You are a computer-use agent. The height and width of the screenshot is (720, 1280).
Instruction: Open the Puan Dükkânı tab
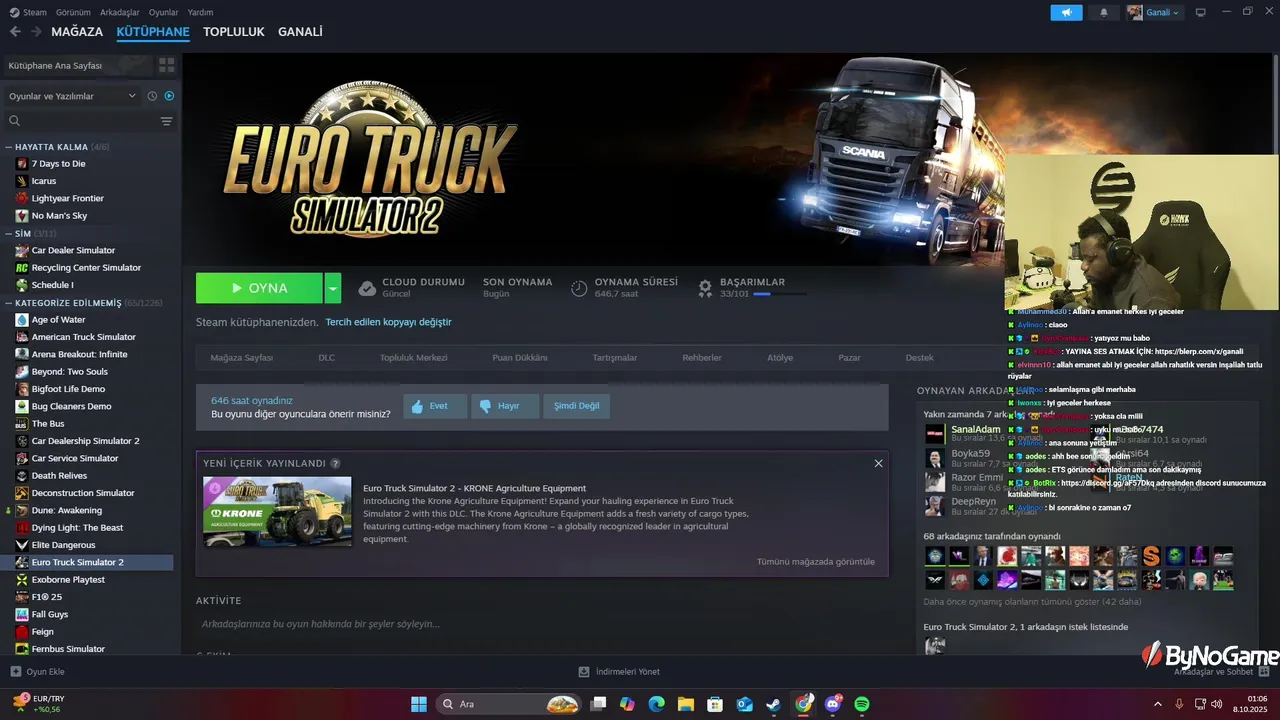(x=520, y=357)
